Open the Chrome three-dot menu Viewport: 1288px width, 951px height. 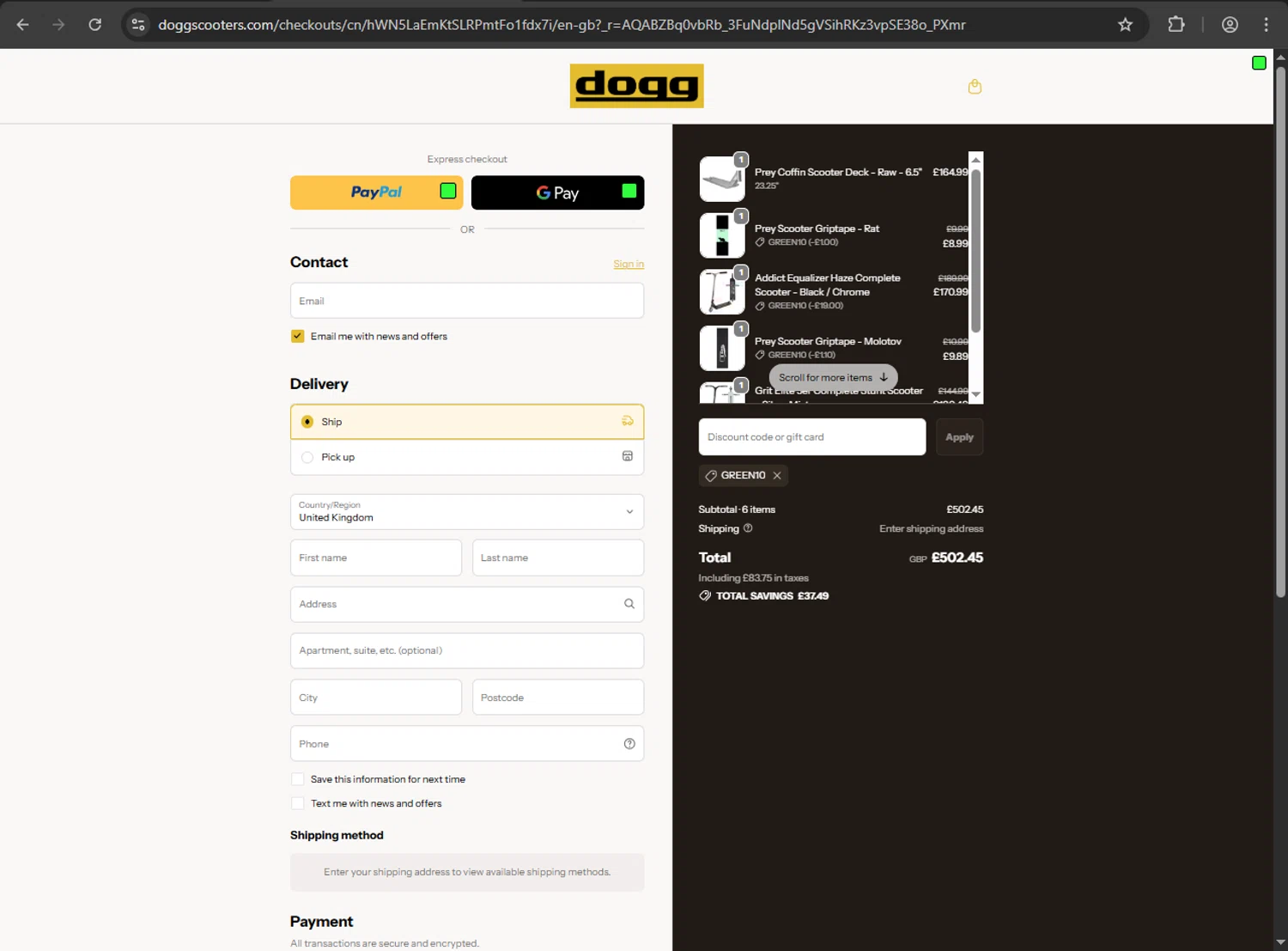1266,25
